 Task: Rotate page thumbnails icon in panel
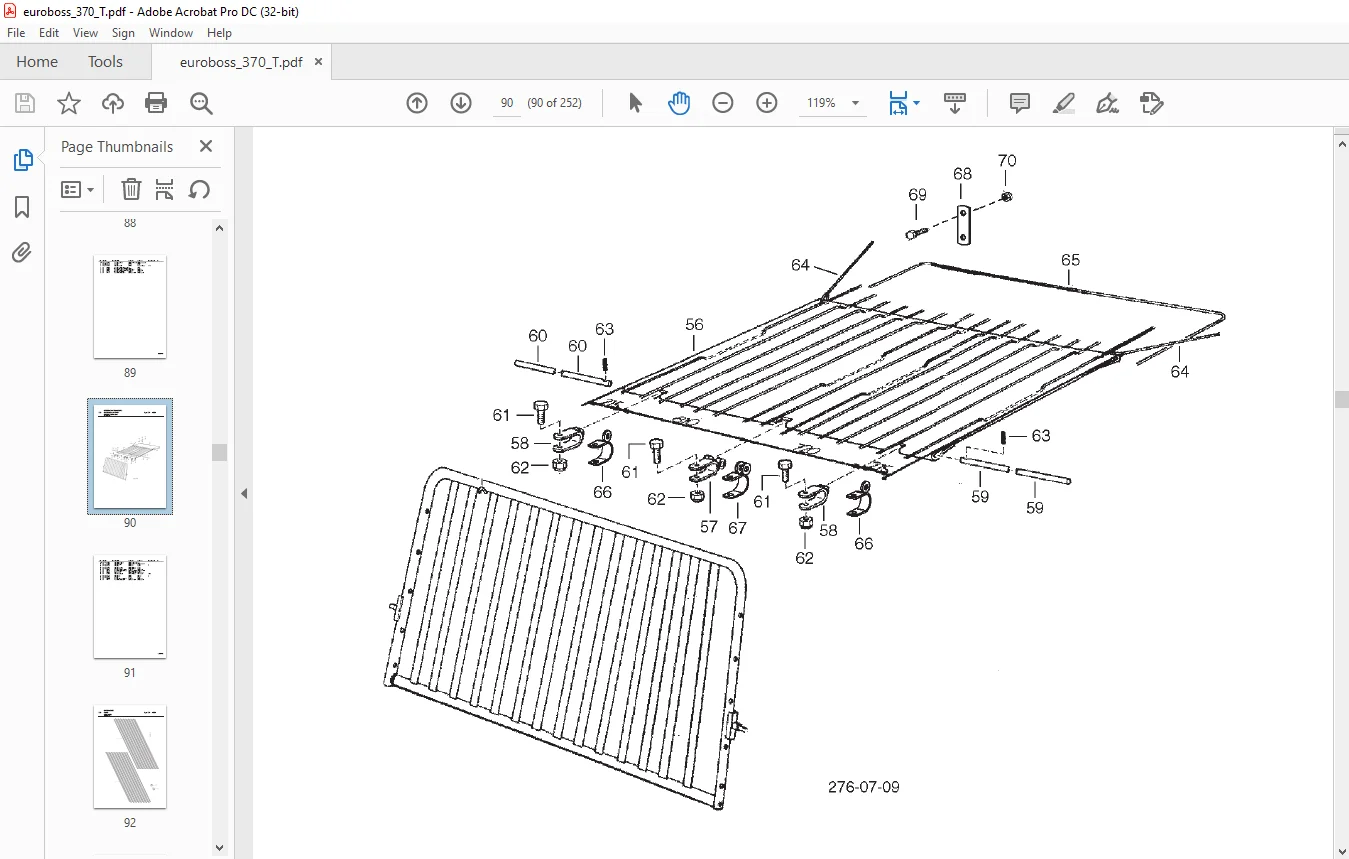[199, 189]
